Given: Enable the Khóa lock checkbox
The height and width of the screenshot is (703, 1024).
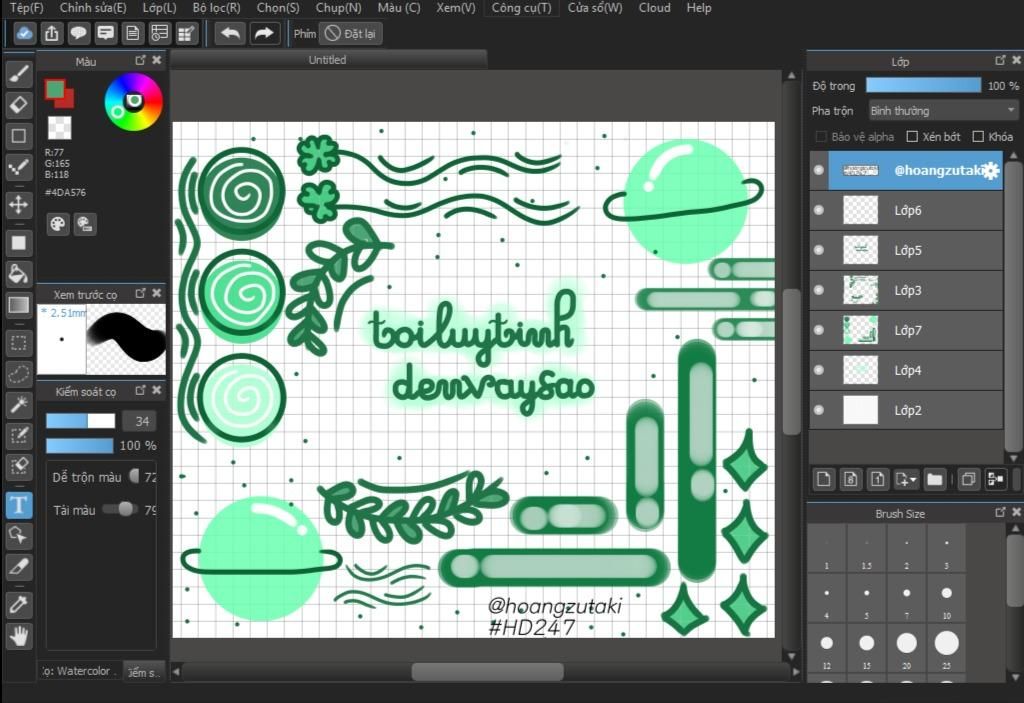Looking at the screenshot, I should (978, 137).
